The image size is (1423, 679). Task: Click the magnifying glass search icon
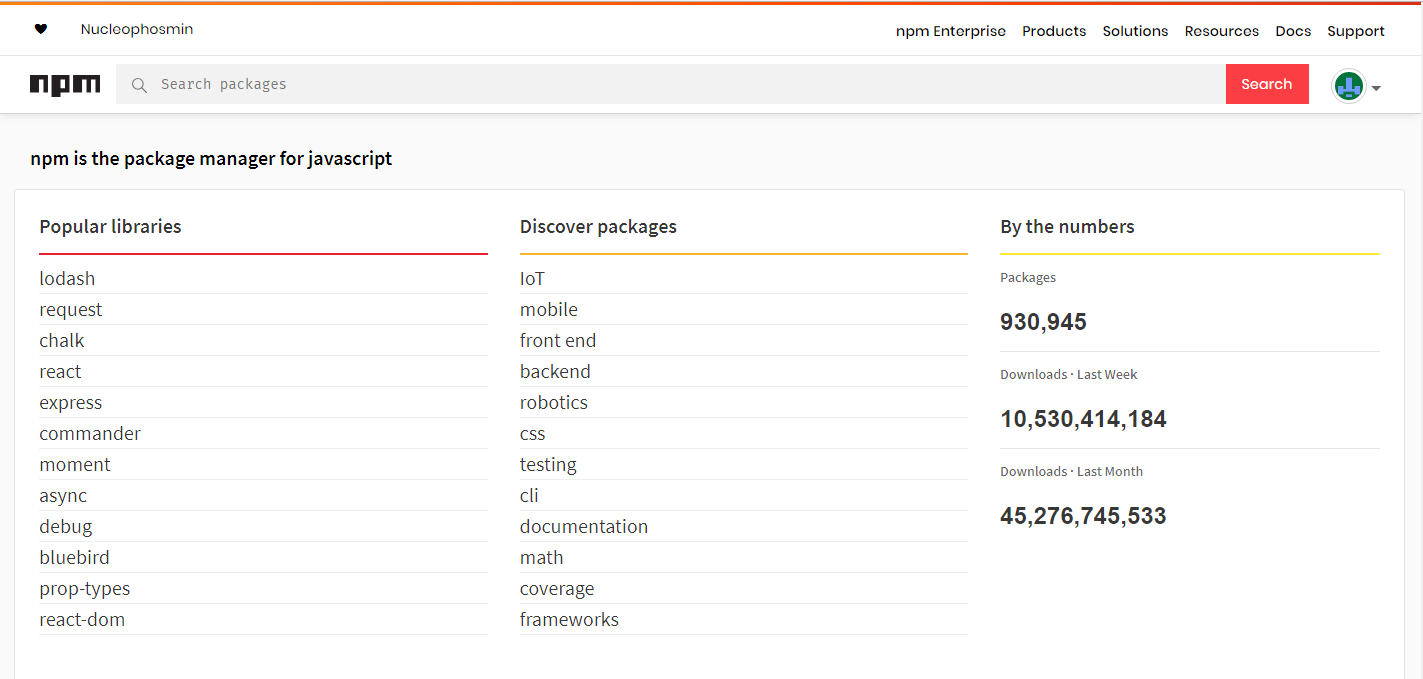click(x=140, y=85)
